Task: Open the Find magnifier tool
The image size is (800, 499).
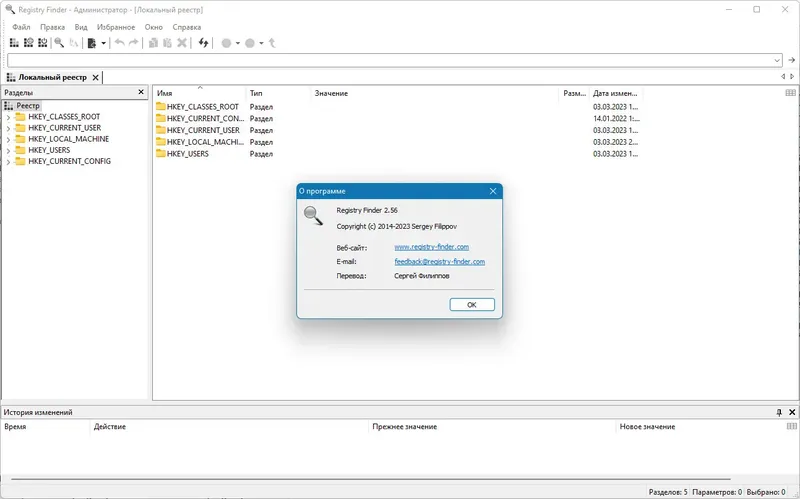Action: 59,43
